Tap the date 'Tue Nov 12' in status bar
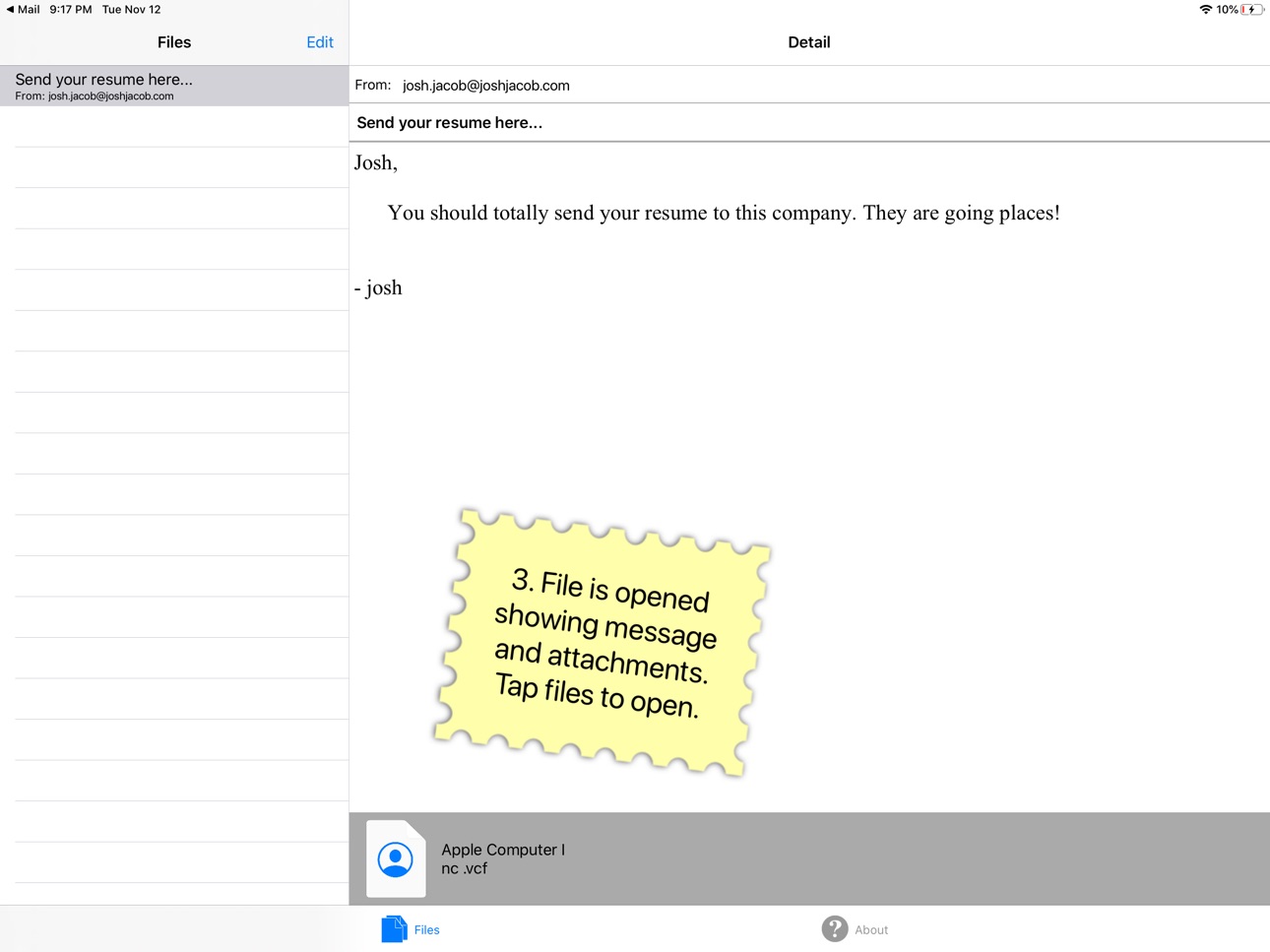The height and width of the screenshot is (952, 1270). point(132,9)
